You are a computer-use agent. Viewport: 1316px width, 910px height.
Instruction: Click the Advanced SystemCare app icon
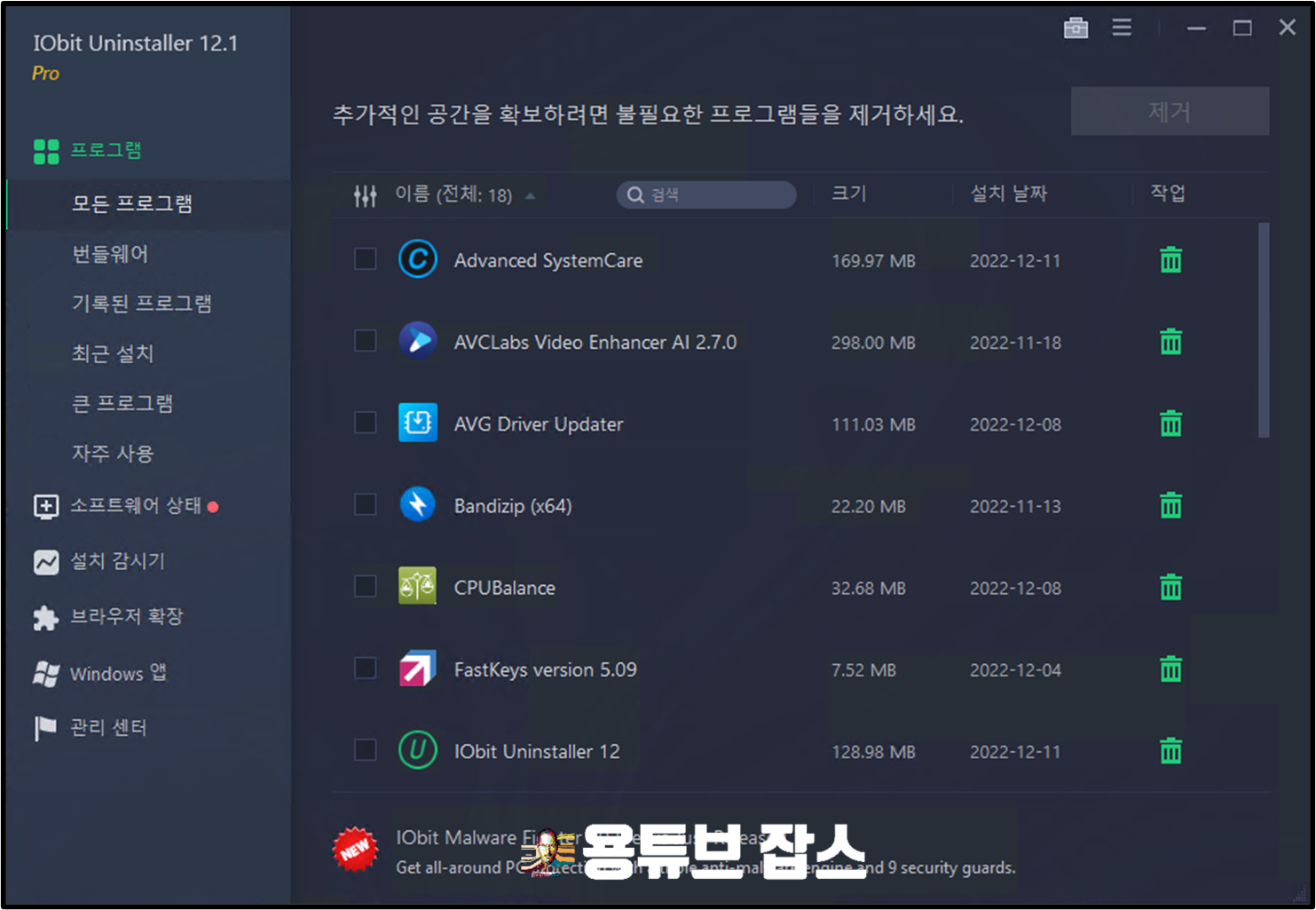tap(417, 259)
